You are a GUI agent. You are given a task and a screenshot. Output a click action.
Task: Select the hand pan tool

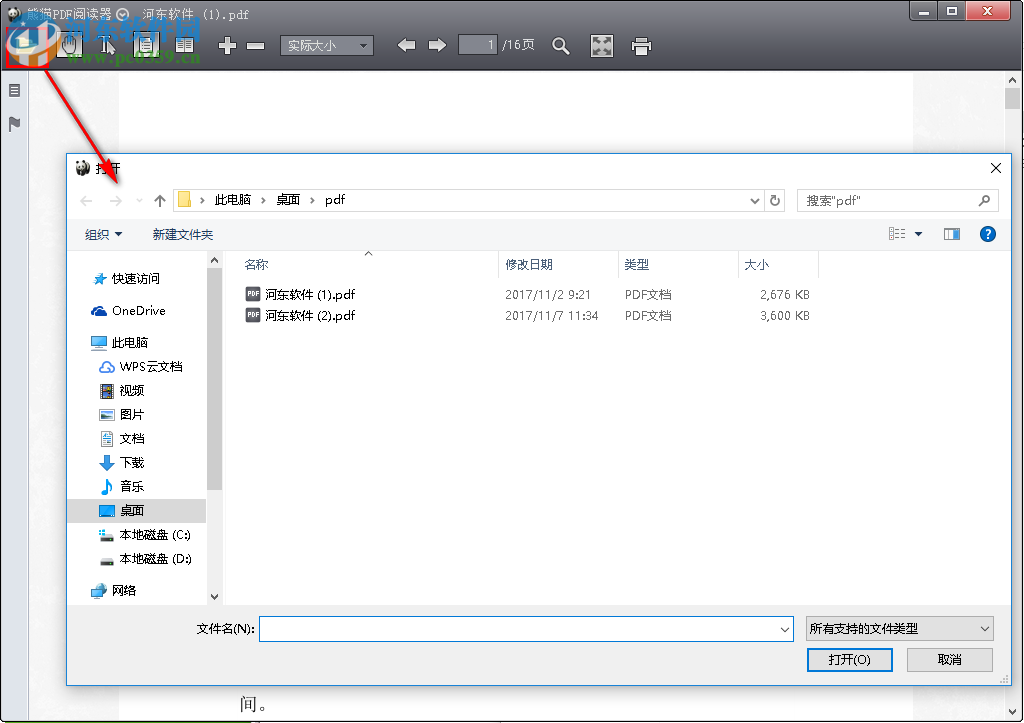[x=69, y=46]
